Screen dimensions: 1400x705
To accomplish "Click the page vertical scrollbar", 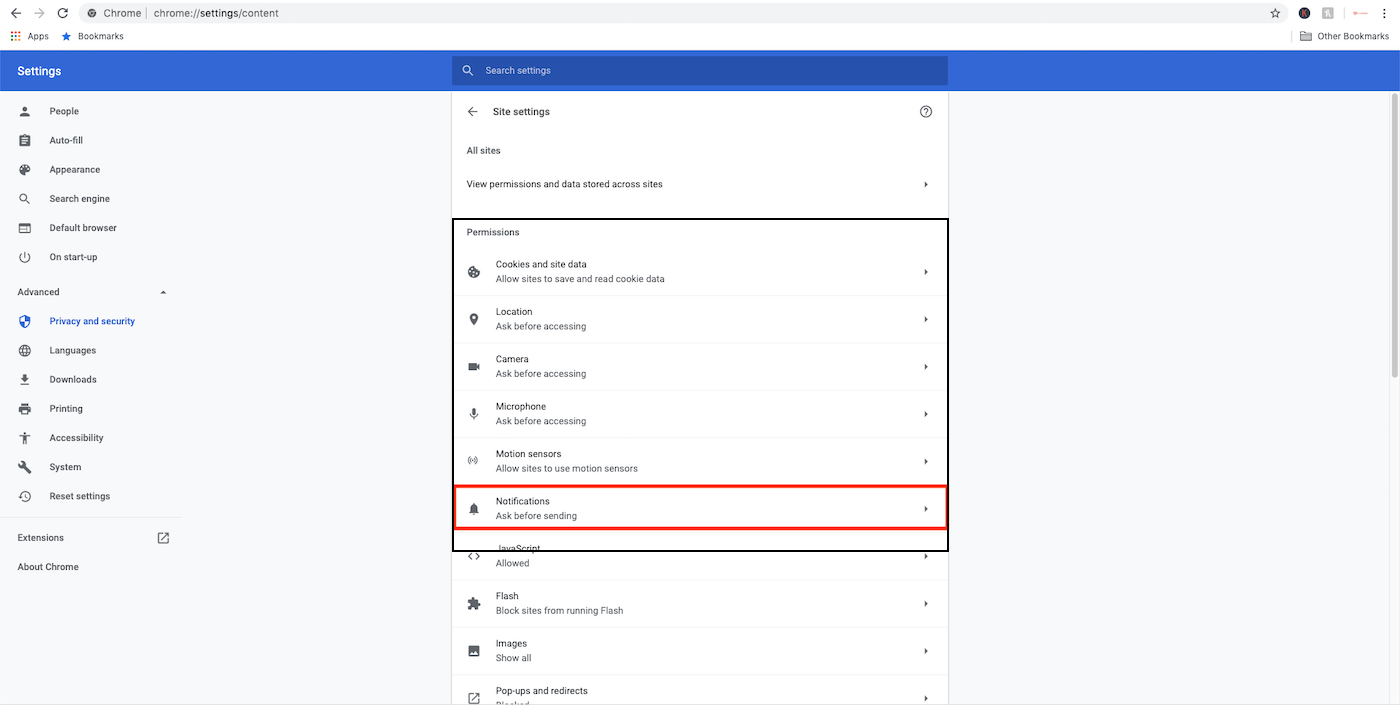I will point(1394,235).
